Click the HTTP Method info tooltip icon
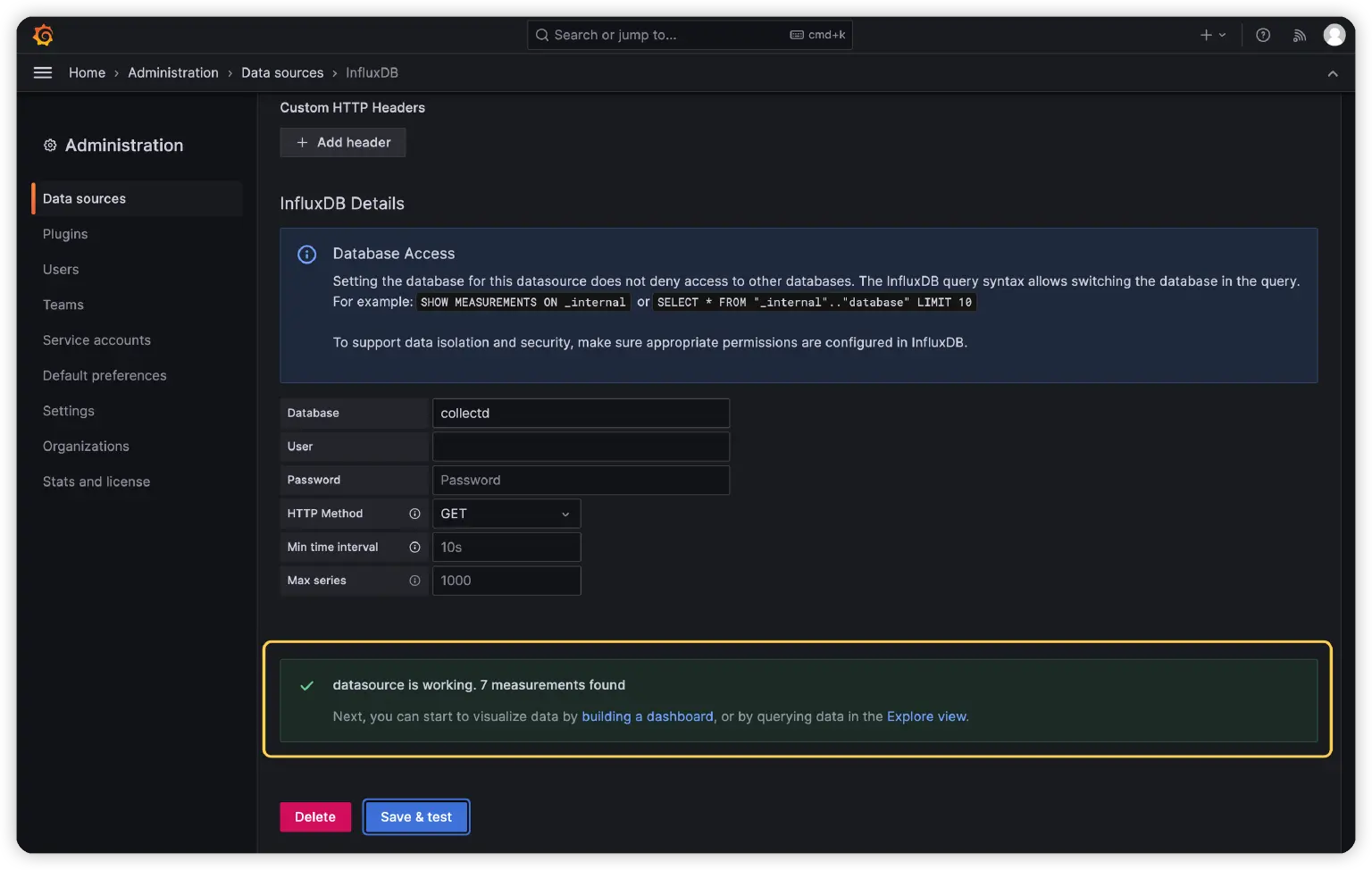Screen dimensions: 1372x870 415,514
